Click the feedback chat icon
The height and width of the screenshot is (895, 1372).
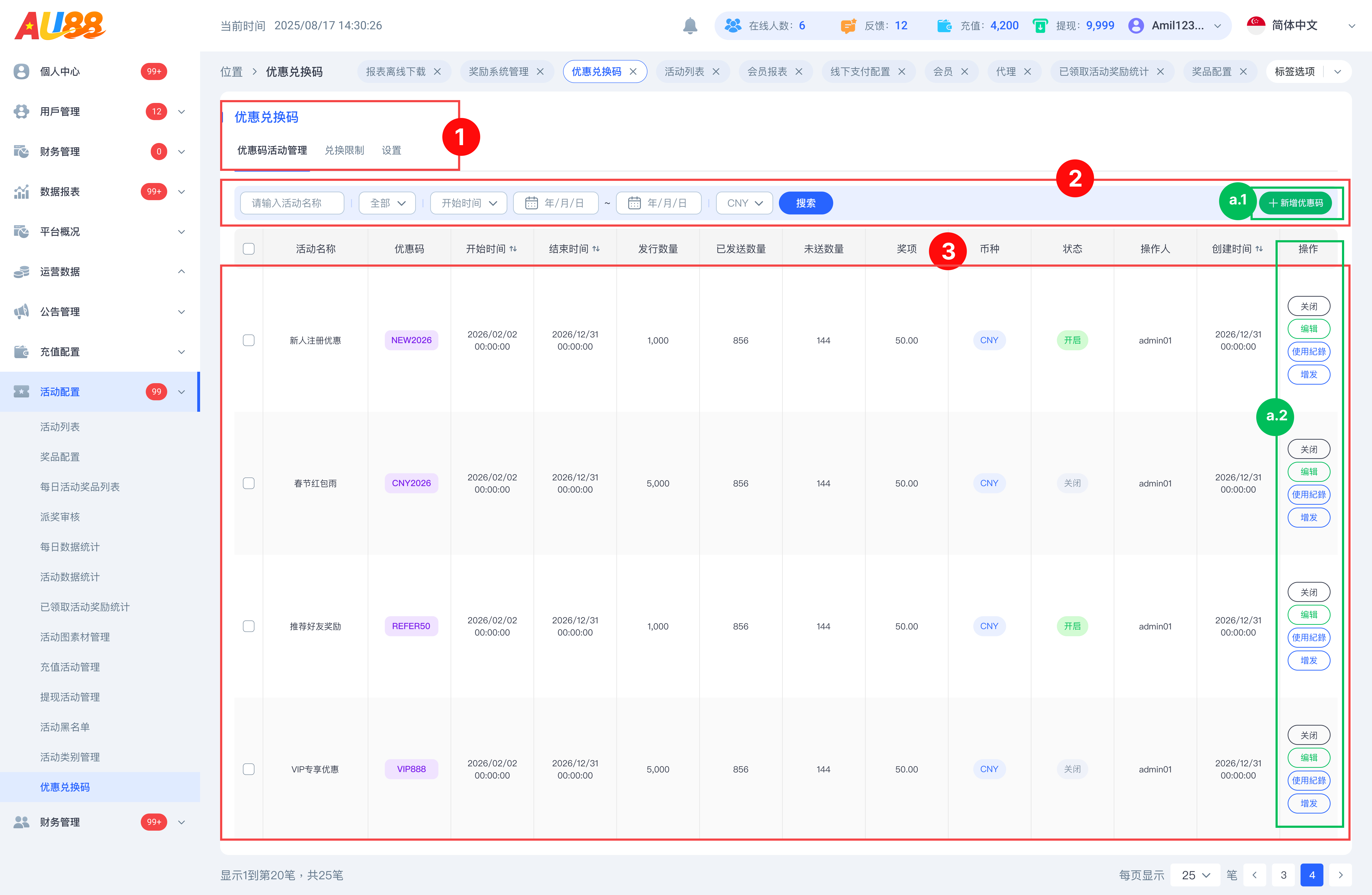(x=848, y=26)
